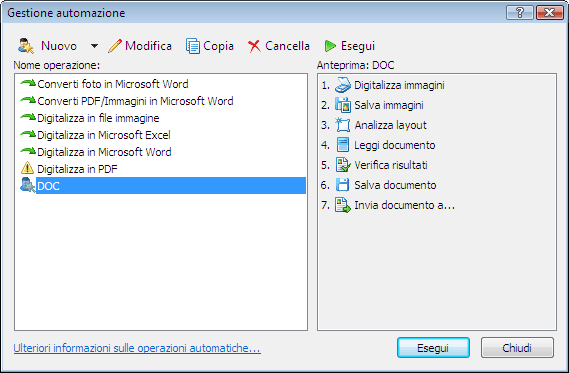Screen dimensions: 569x373
Task: Close the Gestione automazione dialog
Action: coord(549,13)
